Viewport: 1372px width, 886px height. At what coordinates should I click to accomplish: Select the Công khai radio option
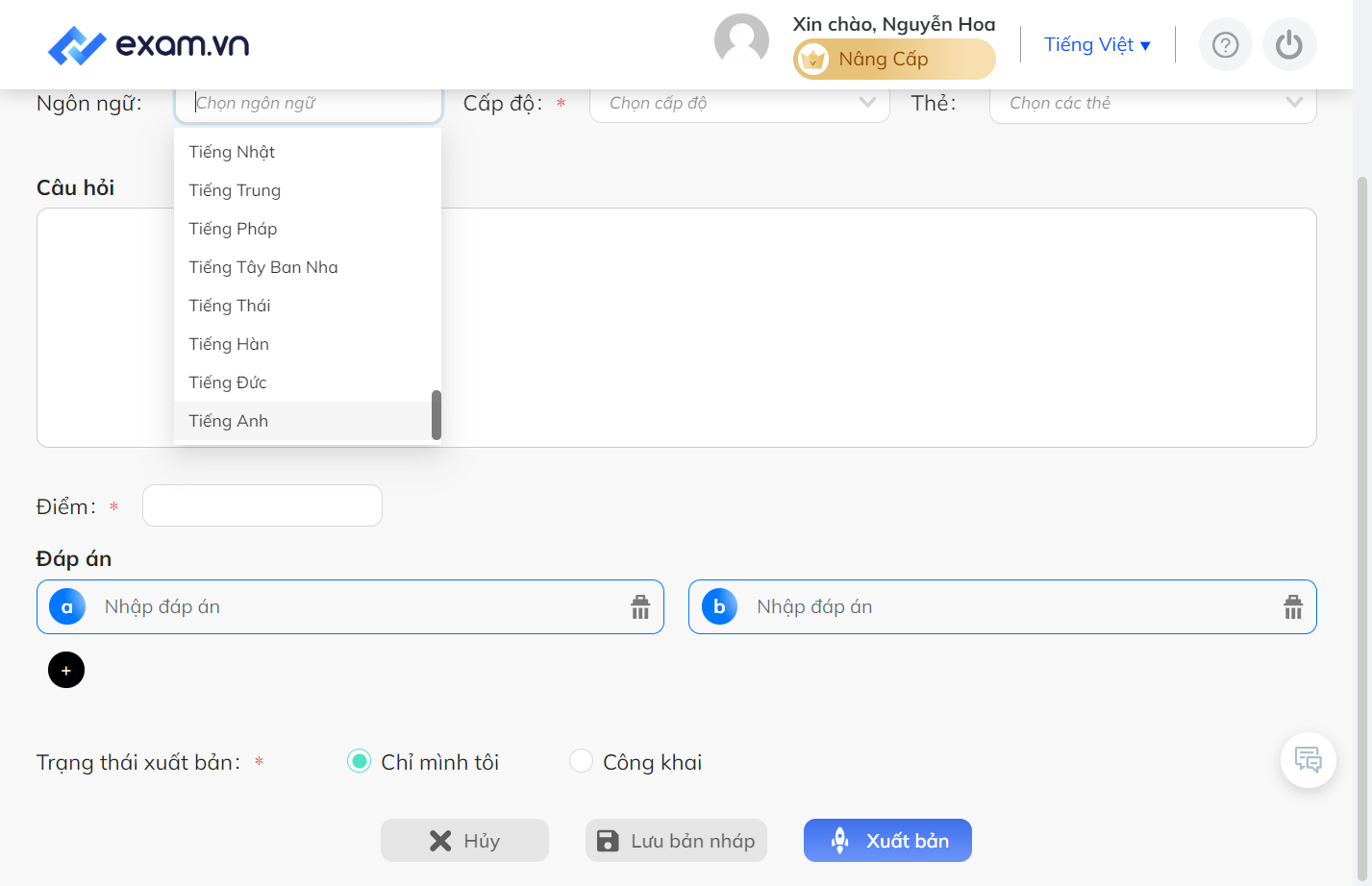pos(581,761)
